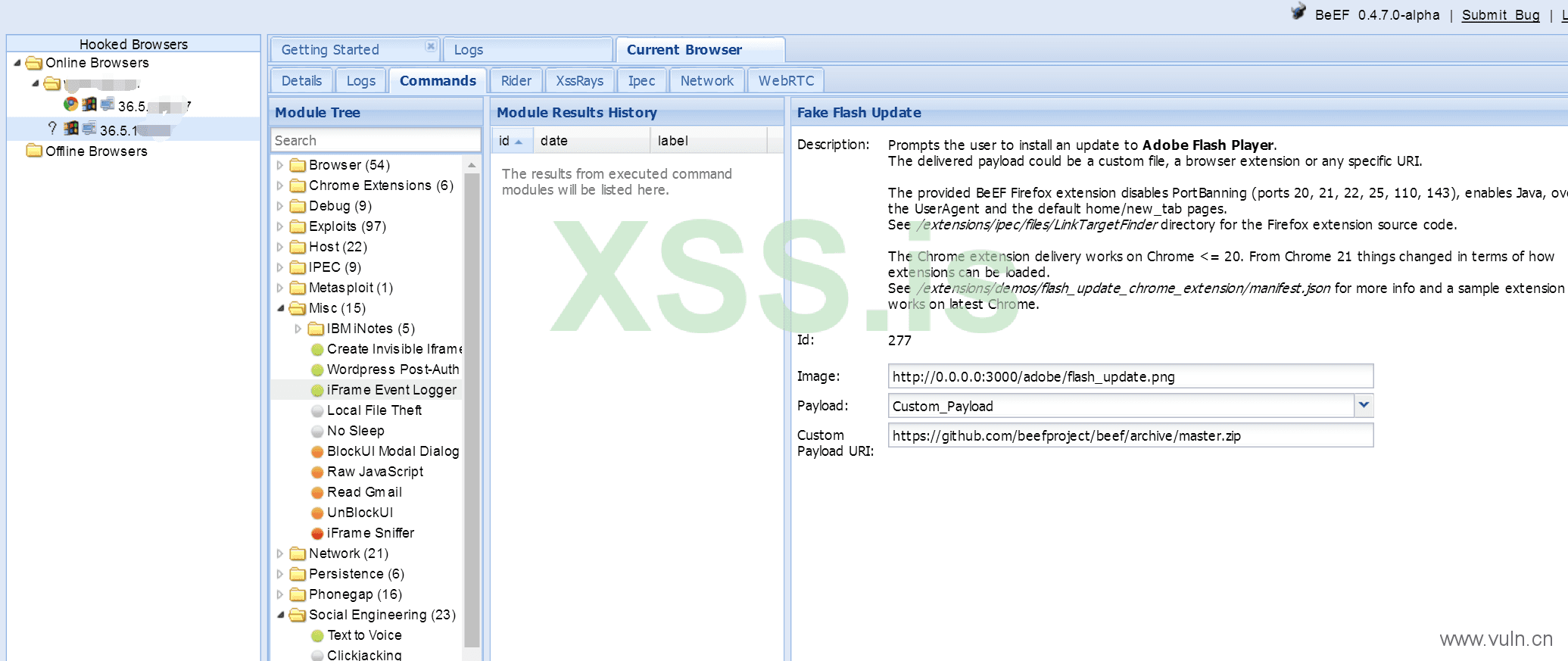This screenshot has width=1568, height=661.
Task: Click the Wordpress Post-Auth module status icon
Action: click(x=317, y=370)
